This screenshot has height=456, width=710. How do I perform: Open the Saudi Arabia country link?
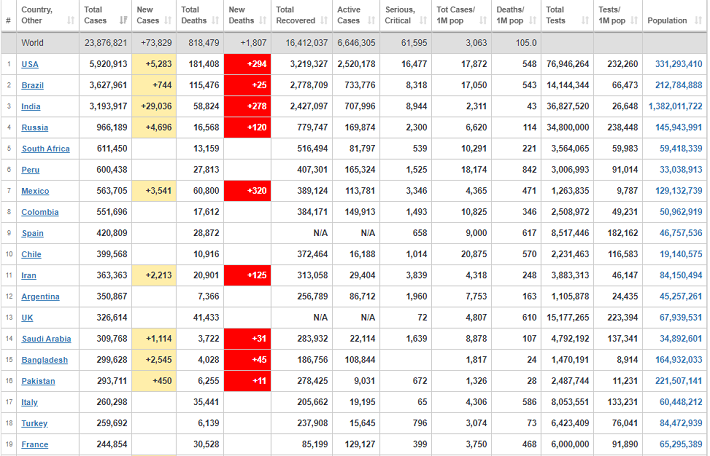tap(46, 339)
